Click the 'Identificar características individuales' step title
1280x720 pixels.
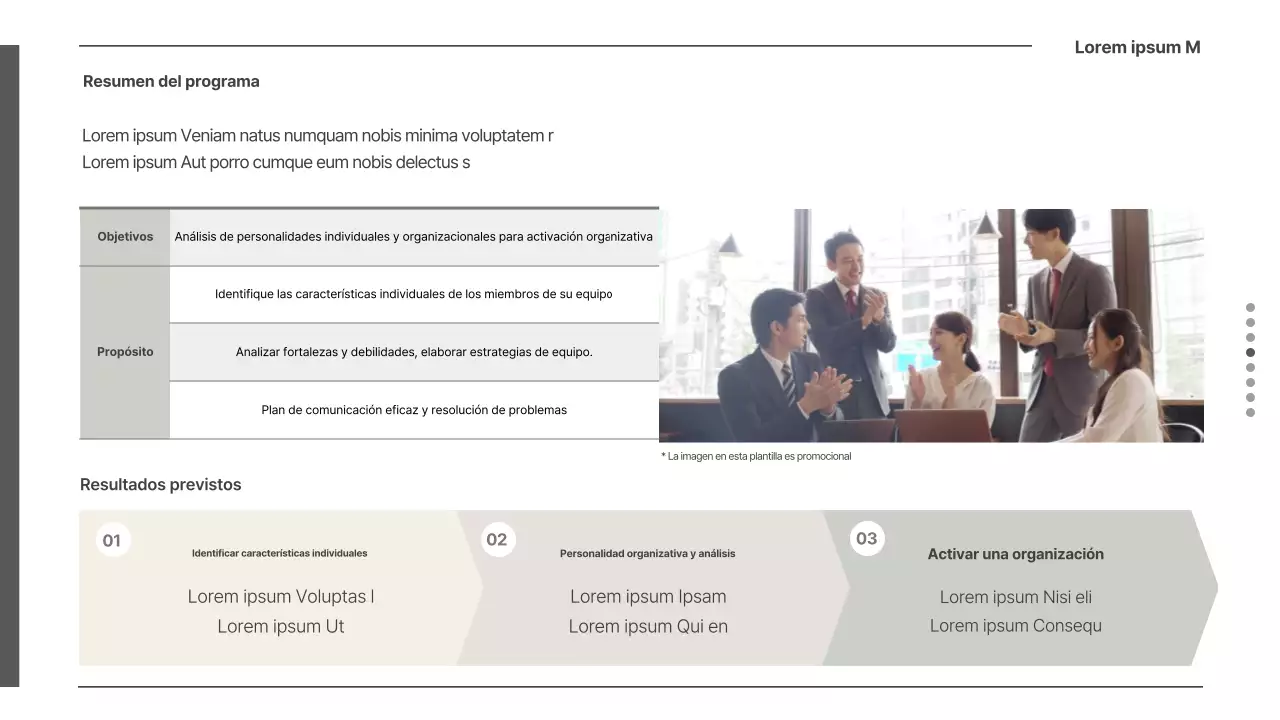coord(279,554)
